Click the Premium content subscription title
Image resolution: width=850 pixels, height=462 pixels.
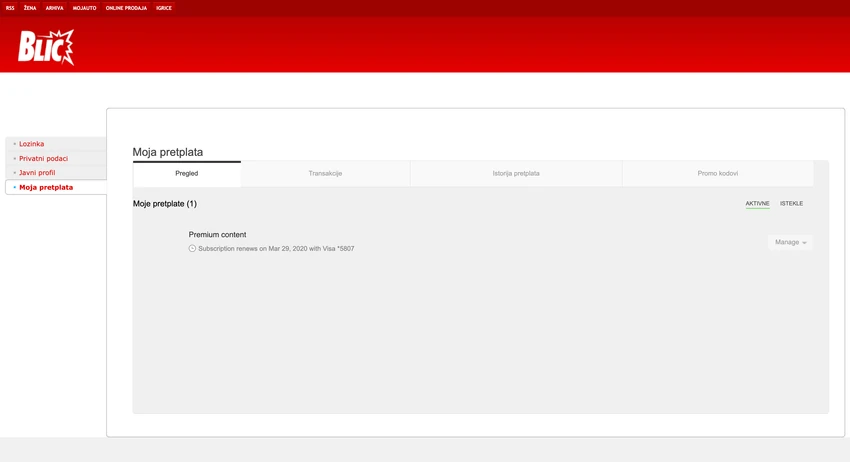(217, 235)
